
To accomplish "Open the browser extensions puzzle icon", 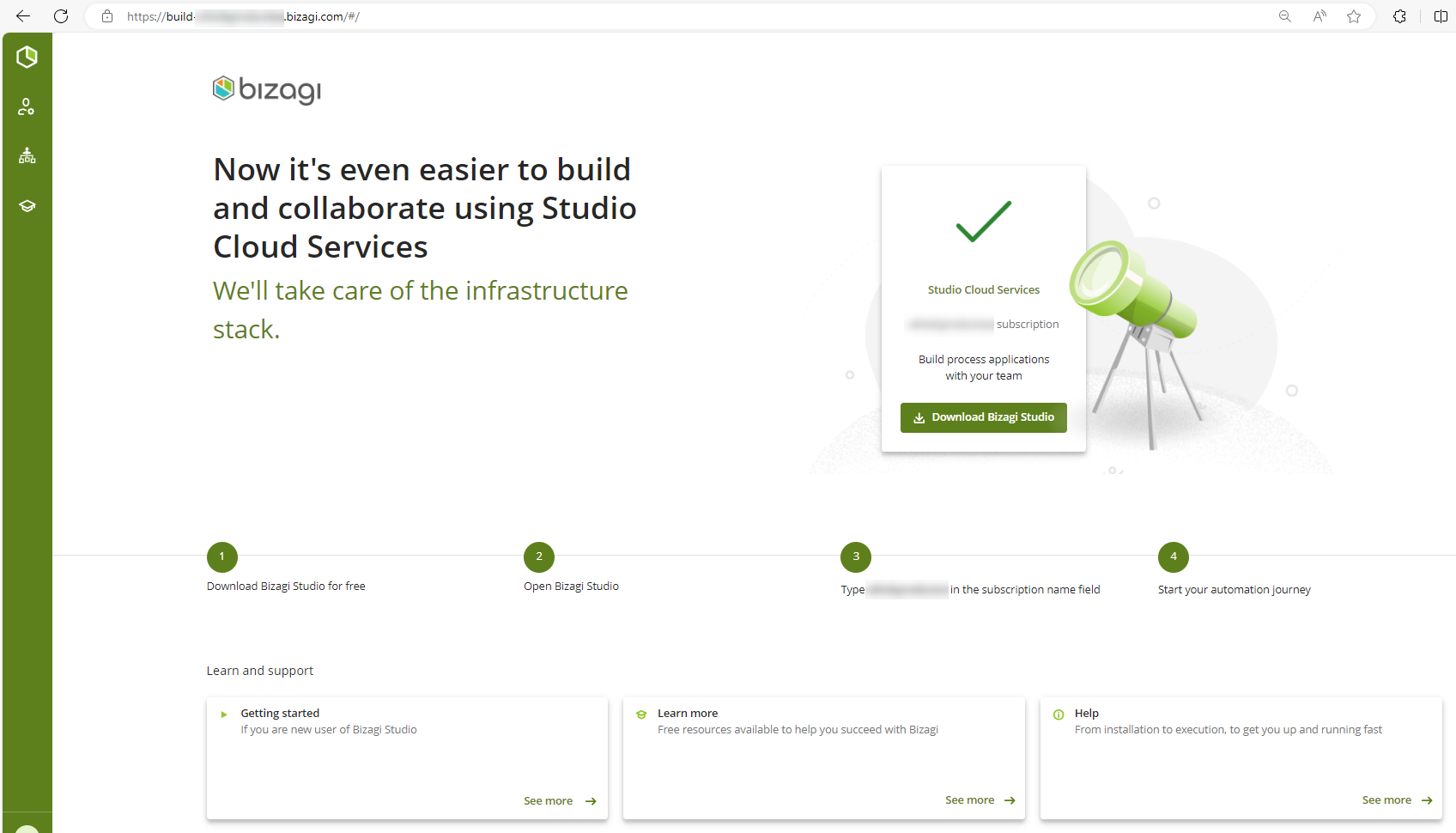I will click(1399, 16).
